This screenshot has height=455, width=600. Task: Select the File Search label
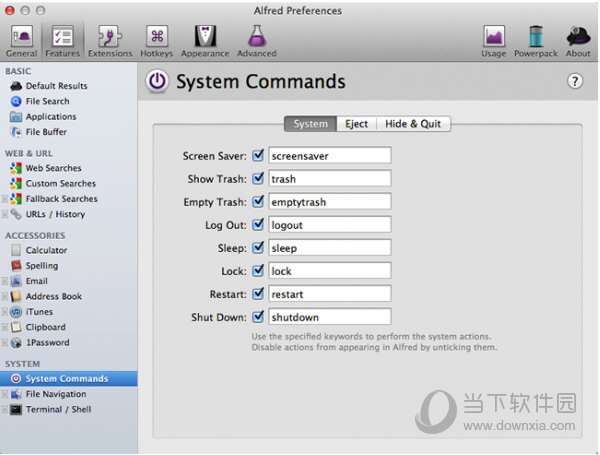47,101
